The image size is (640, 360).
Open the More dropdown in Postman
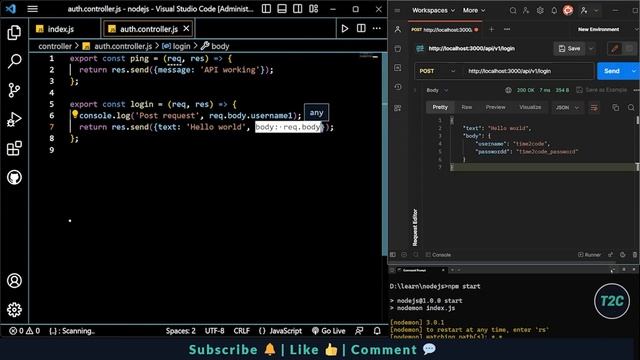click(x=474, y=11)
